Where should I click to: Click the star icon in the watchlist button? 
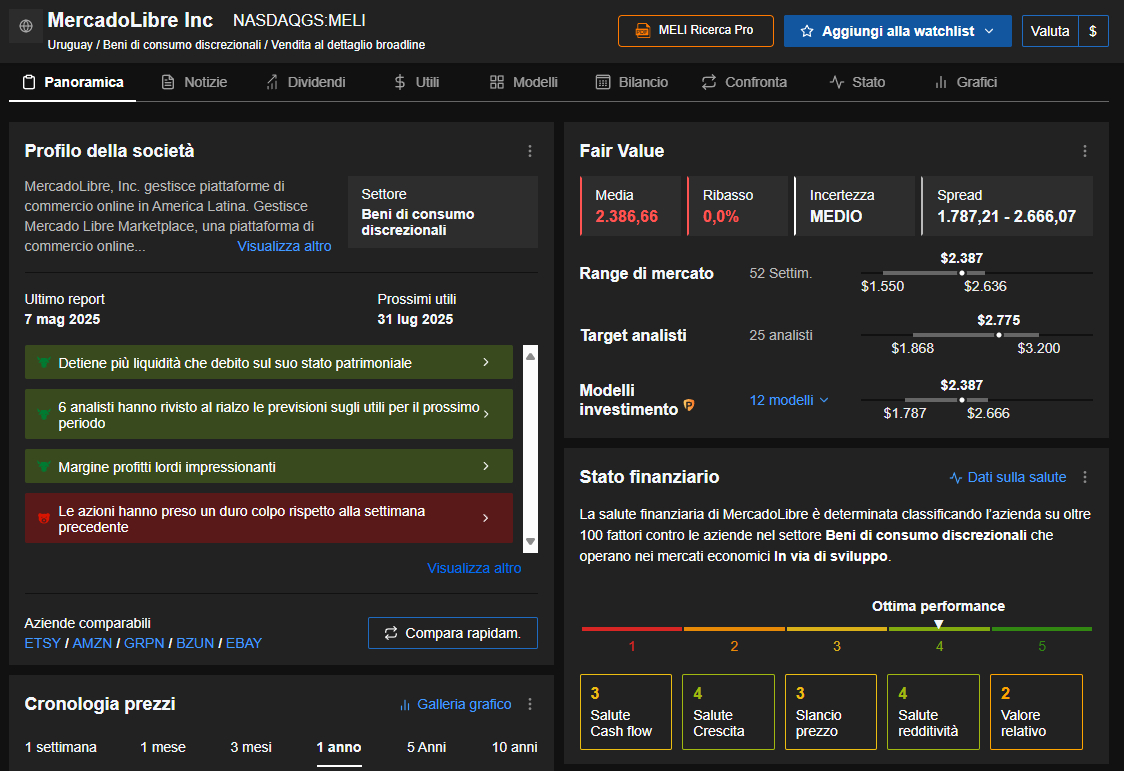click(x=806, y=31)
